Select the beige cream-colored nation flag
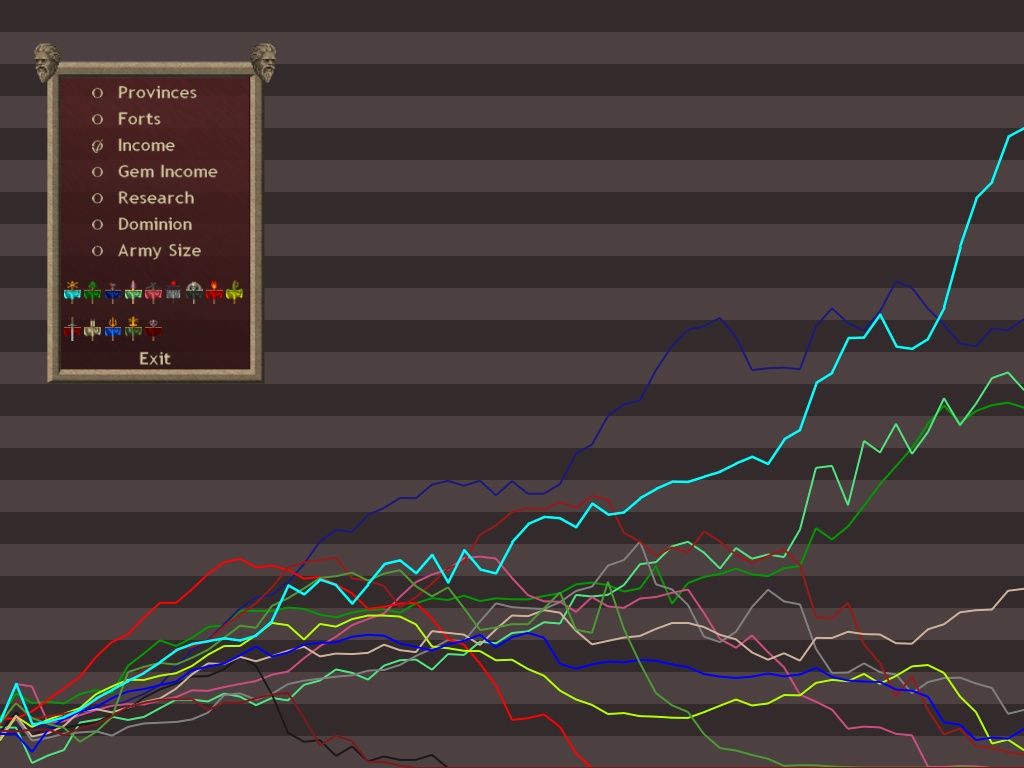Viewport: 1024px width, 768px height. pyautogui.click(x=93, y=329)
